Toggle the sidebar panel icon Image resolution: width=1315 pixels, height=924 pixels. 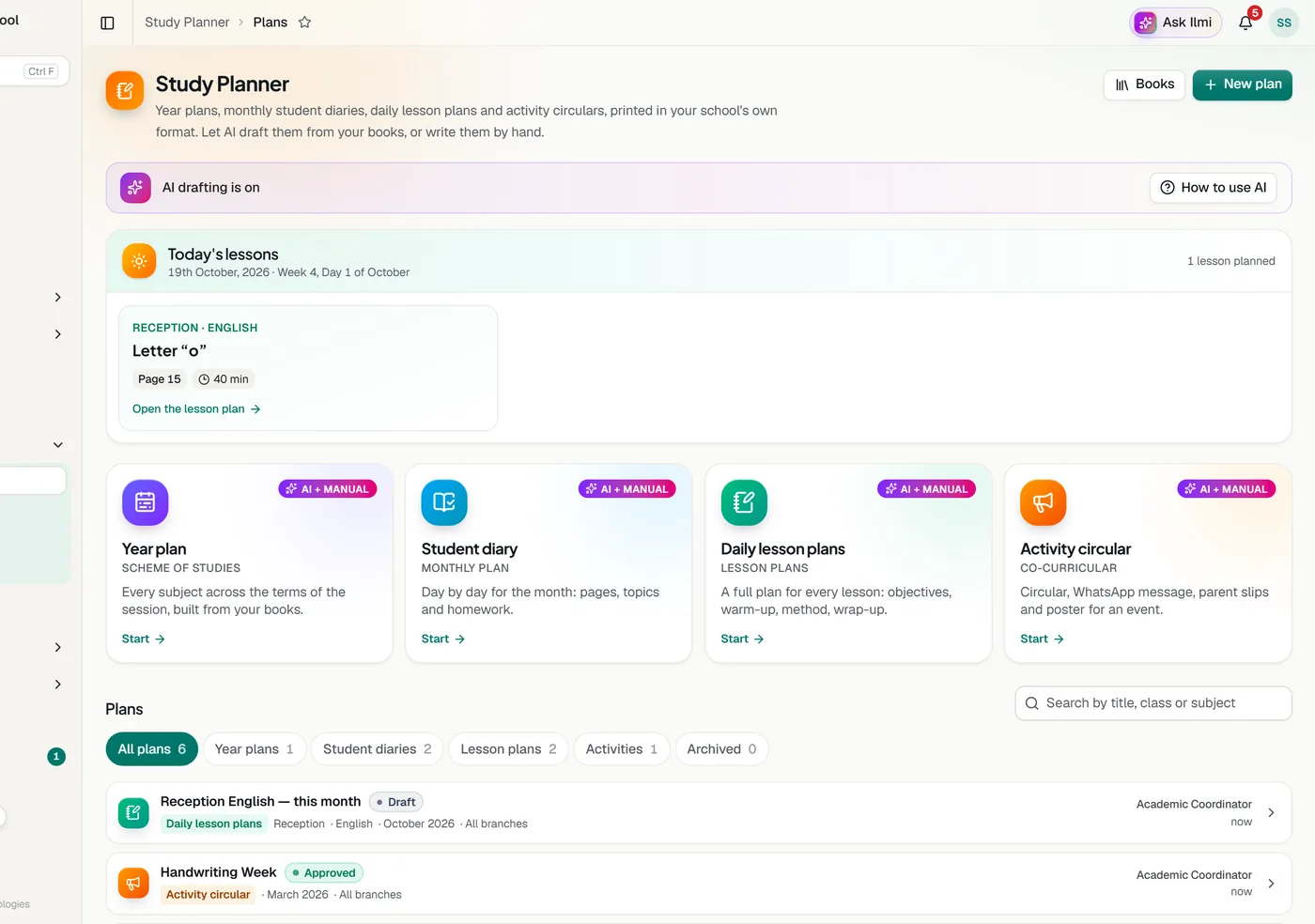coord(107,23)
